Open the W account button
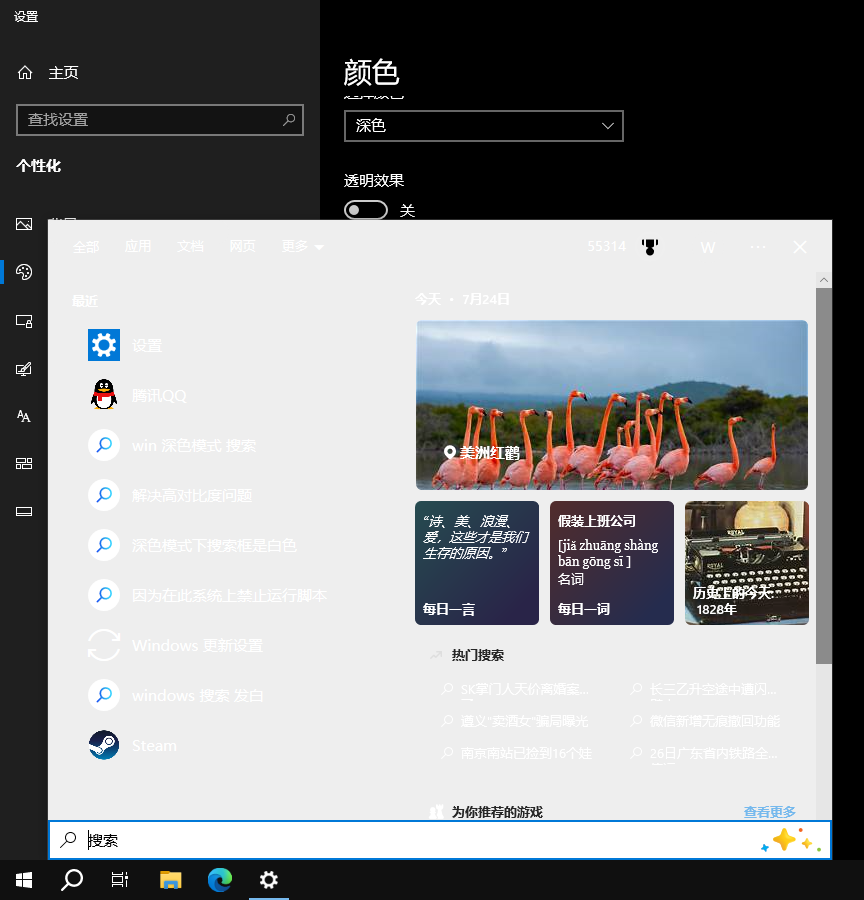The image size is (864, 900). [x=708, y=247]
